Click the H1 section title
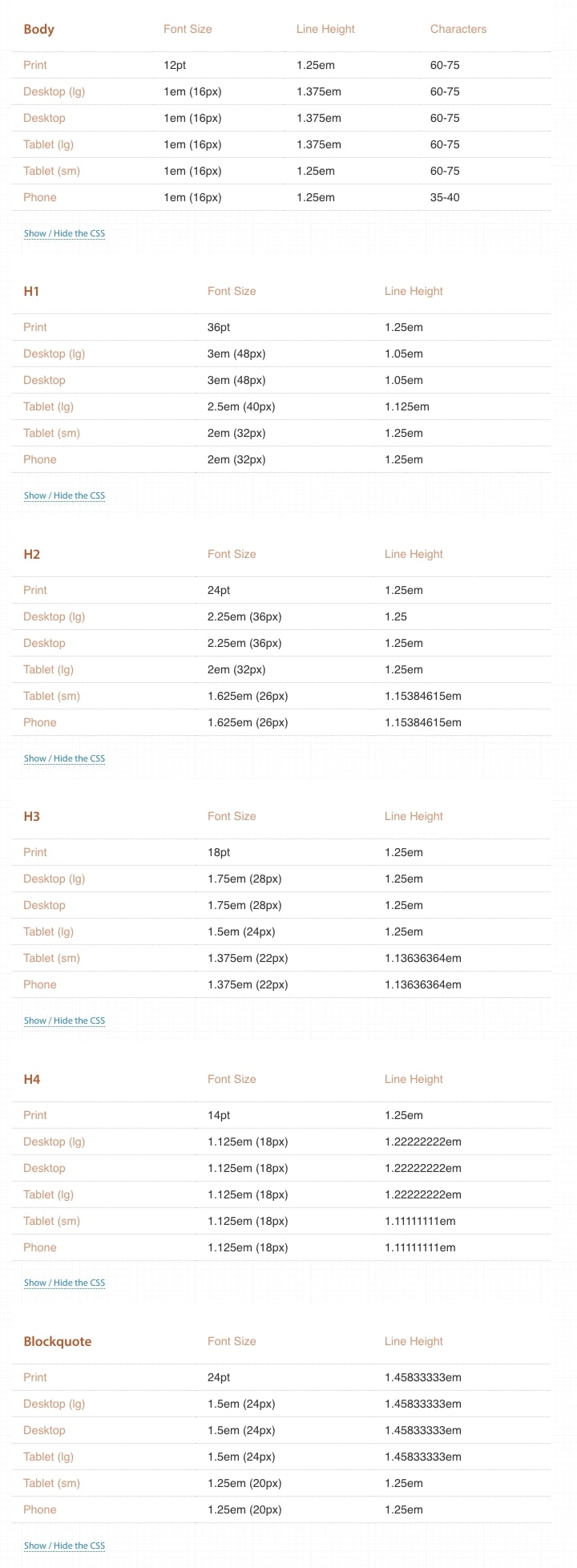 pyautogui.click(x=31, y=291)
